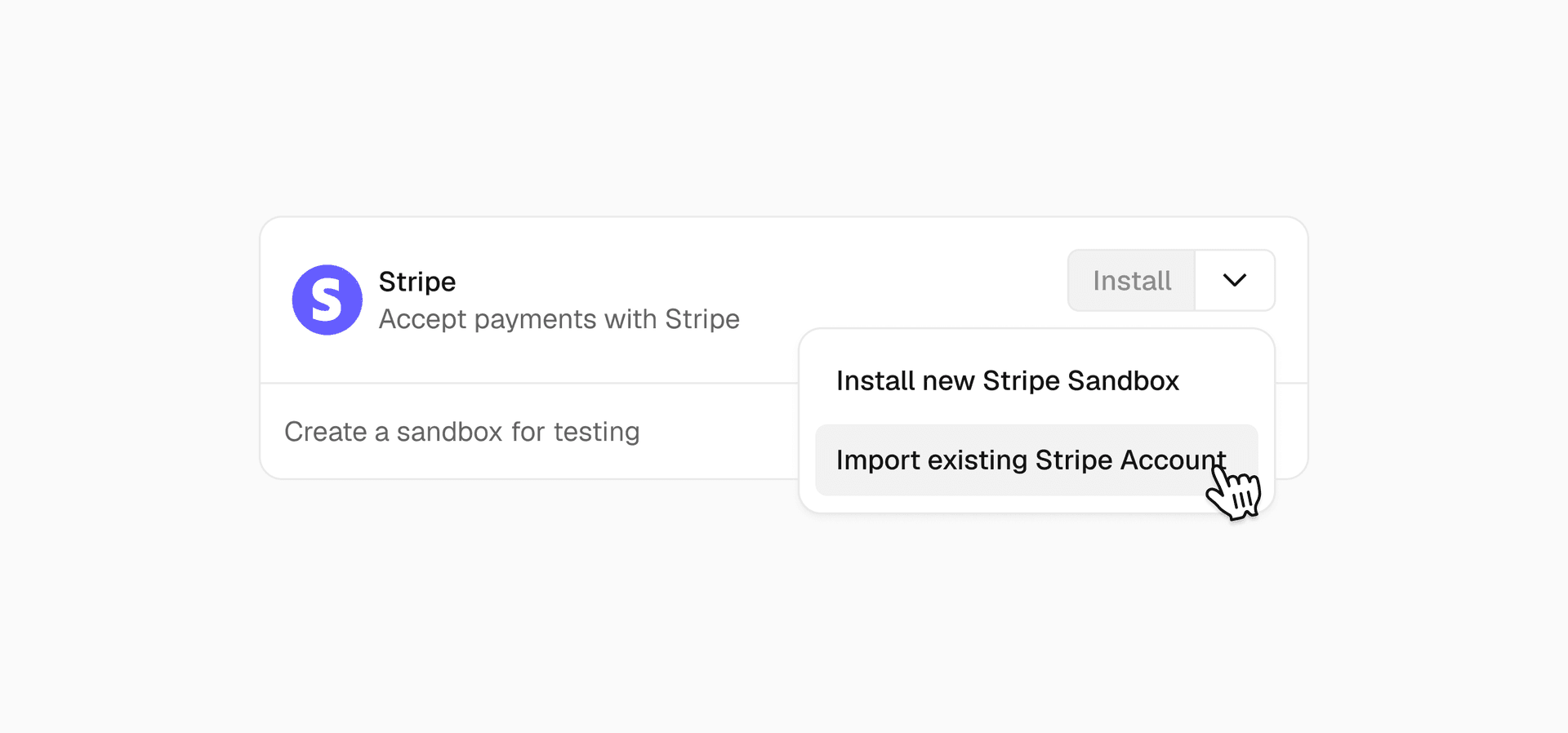
Task: Pick the new Stripe Sandbox option
Action: tap(1007, 381)
